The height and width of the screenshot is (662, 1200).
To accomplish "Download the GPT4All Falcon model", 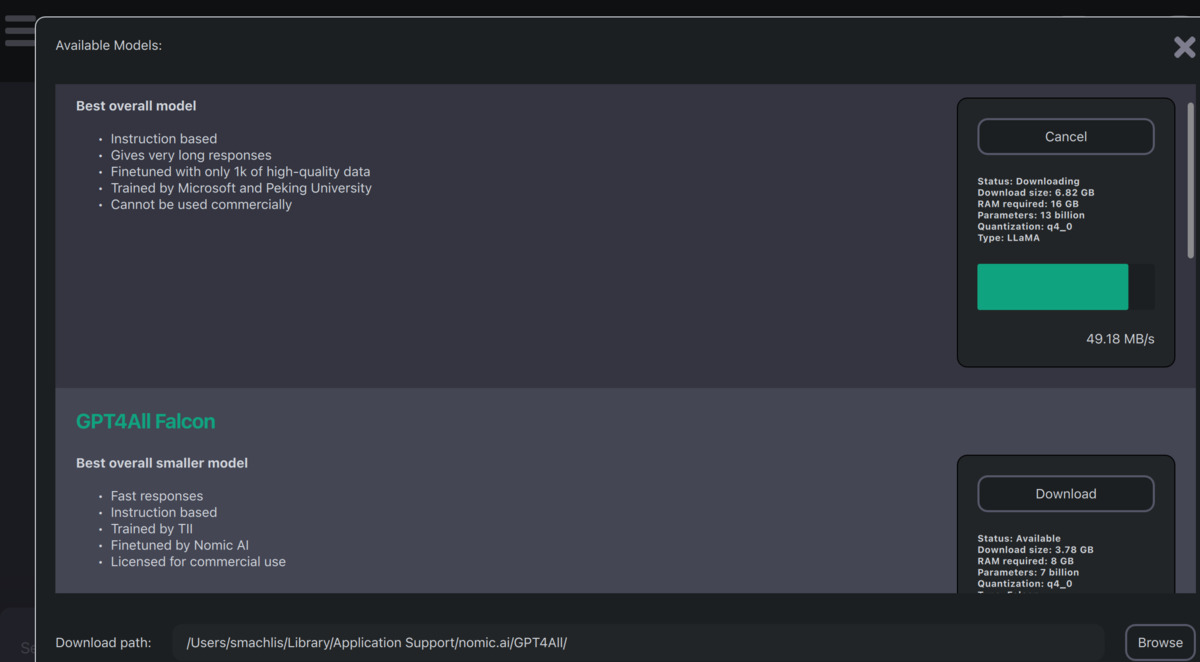I will point(1065,493).
